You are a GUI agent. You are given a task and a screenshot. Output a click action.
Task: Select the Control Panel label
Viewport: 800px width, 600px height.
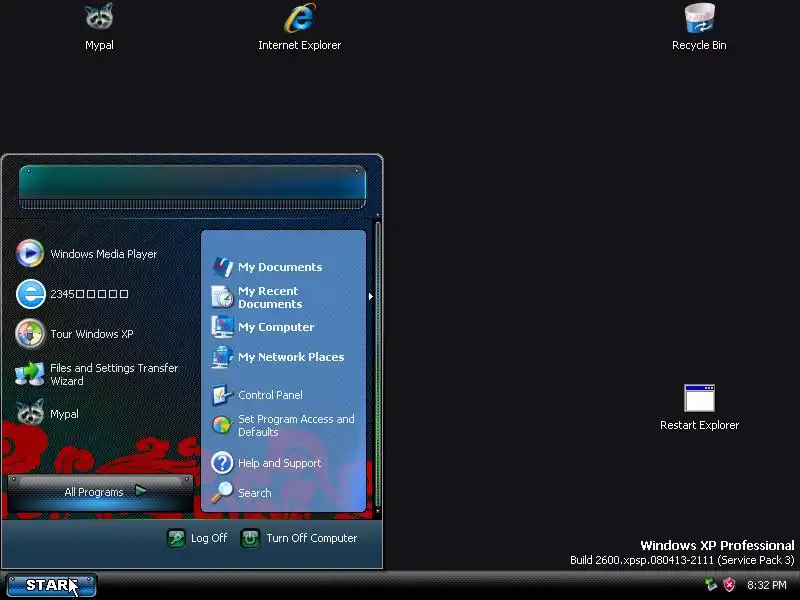(x=270, y=395)
